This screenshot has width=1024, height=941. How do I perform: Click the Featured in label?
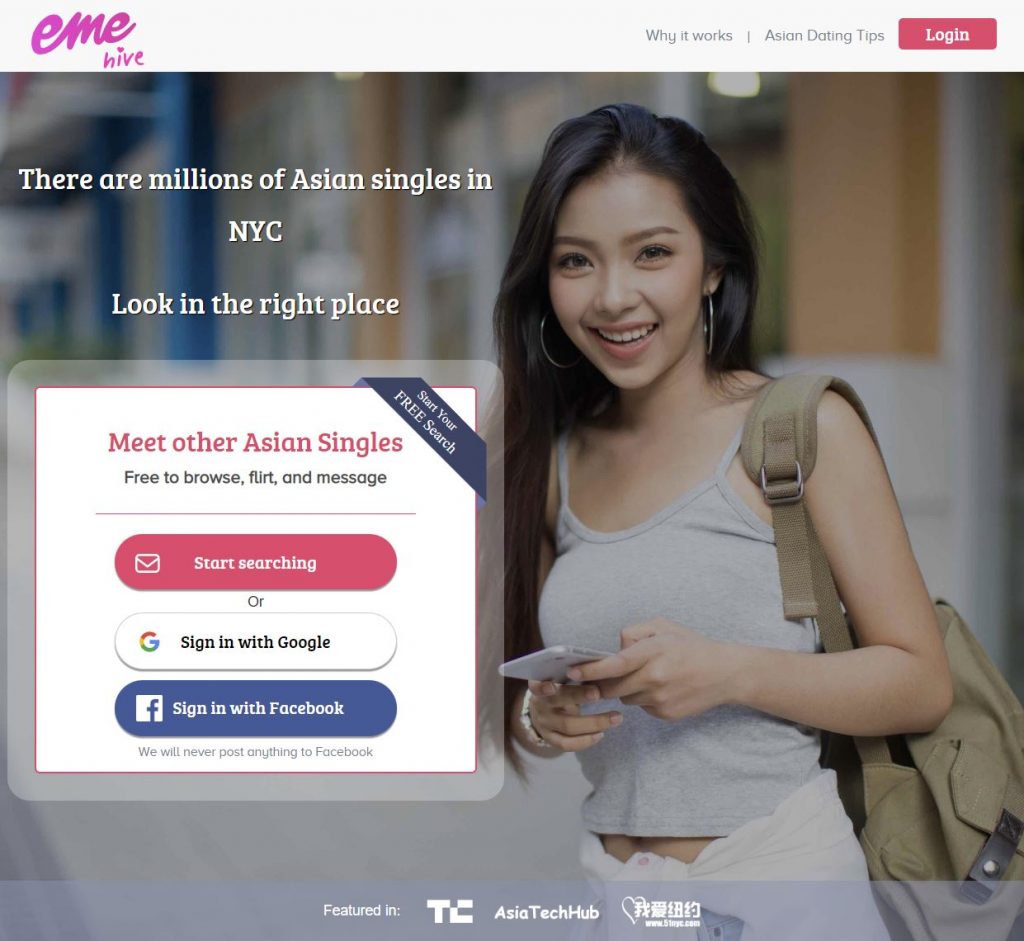[362, 910]
